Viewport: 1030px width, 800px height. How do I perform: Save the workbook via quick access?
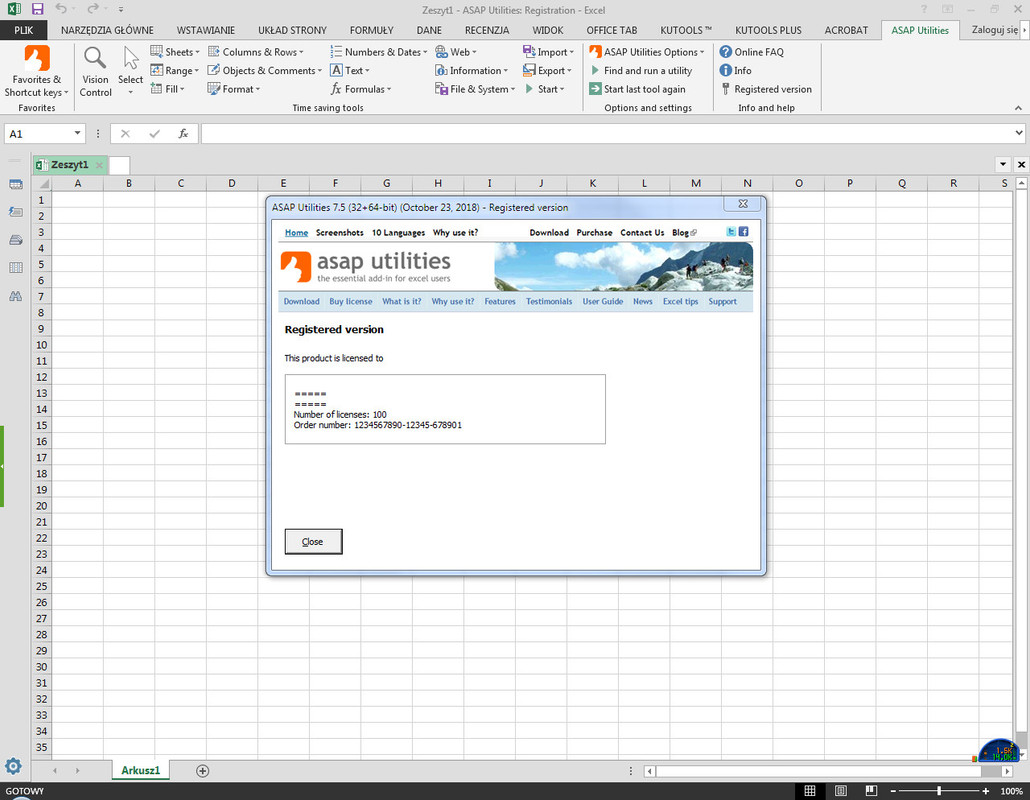[37, 9]
